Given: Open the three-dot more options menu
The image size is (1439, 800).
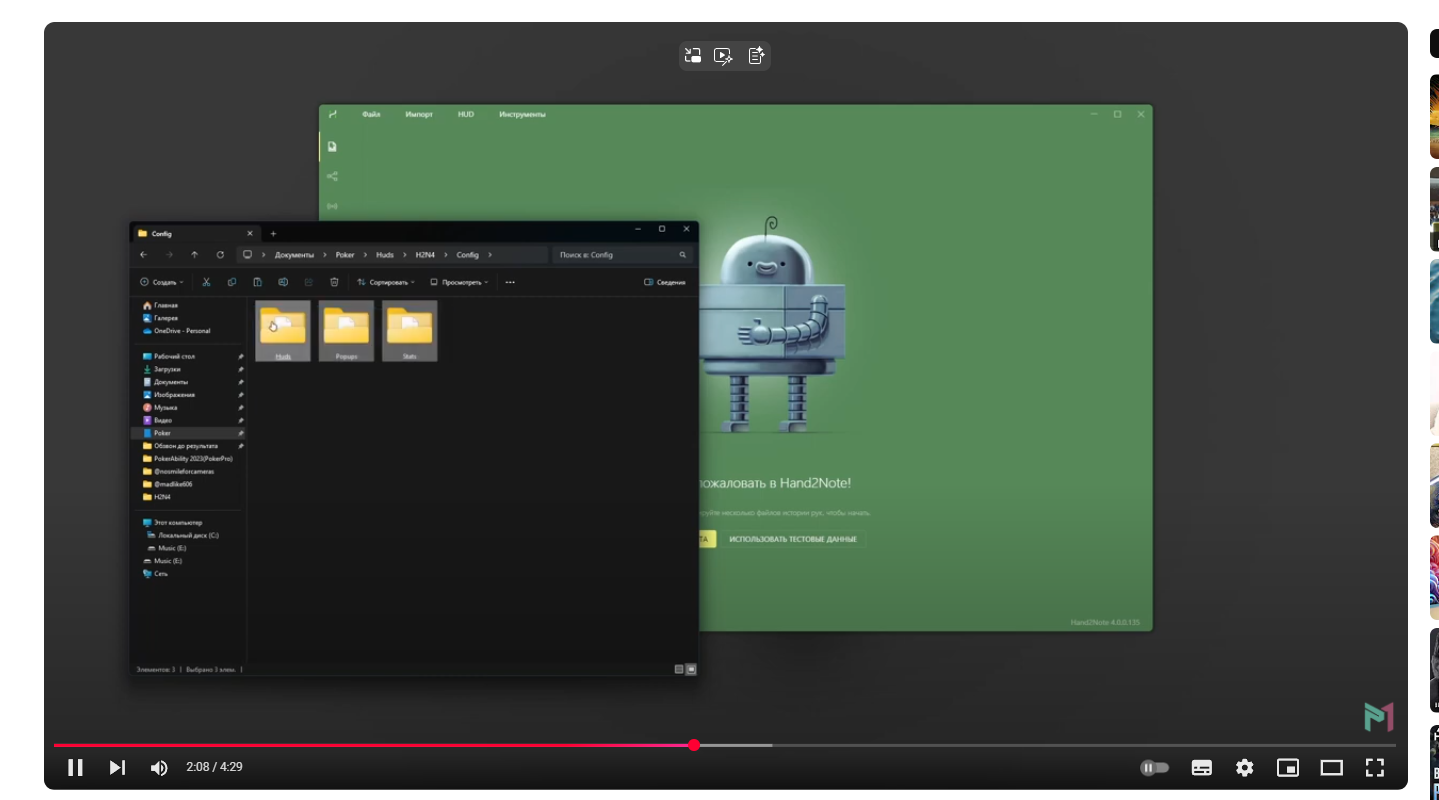Looking at the screenshot, I should point(510,282).
